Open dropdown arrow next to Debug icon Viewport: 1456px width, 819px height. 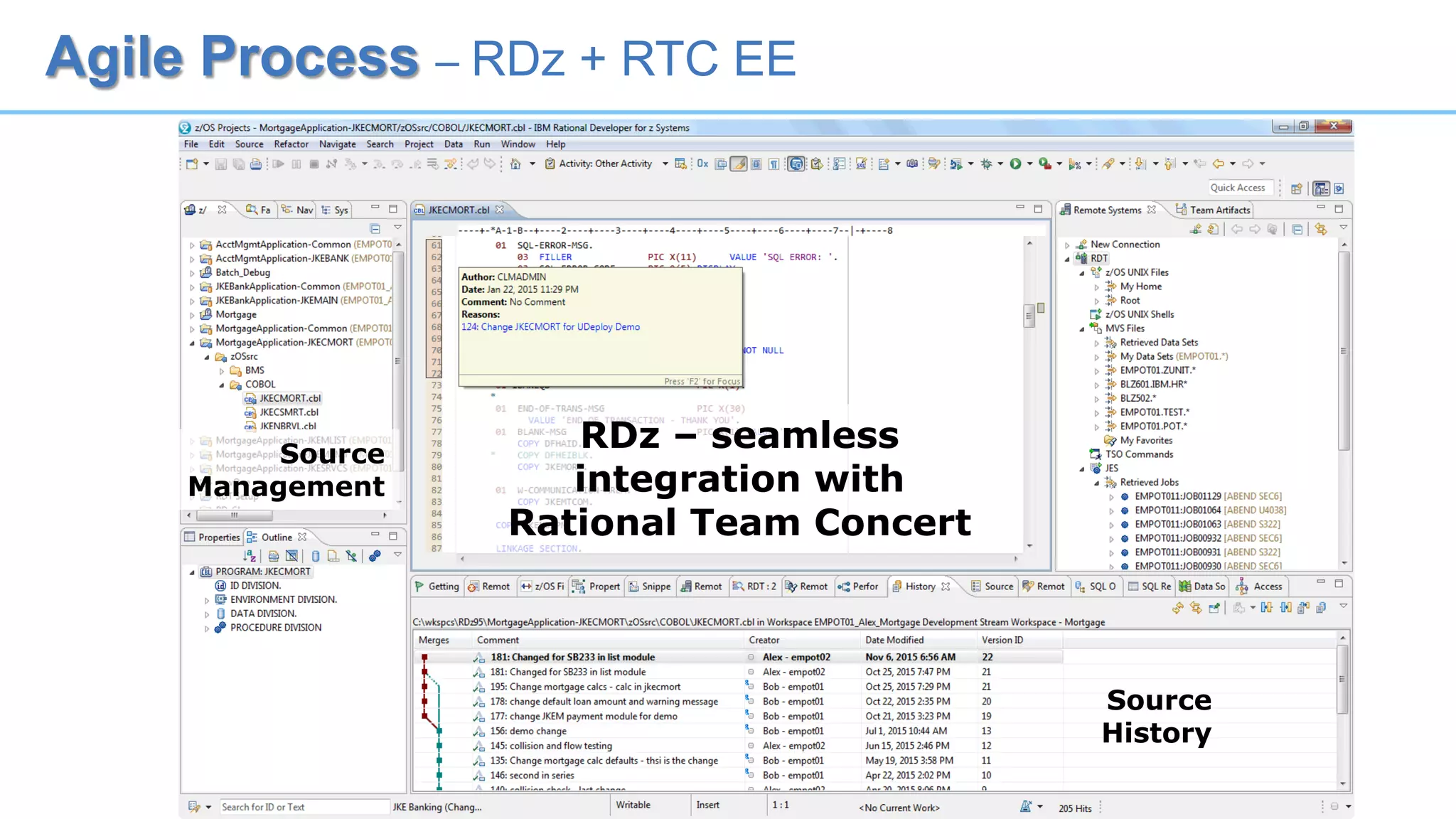click(1000, 164)
